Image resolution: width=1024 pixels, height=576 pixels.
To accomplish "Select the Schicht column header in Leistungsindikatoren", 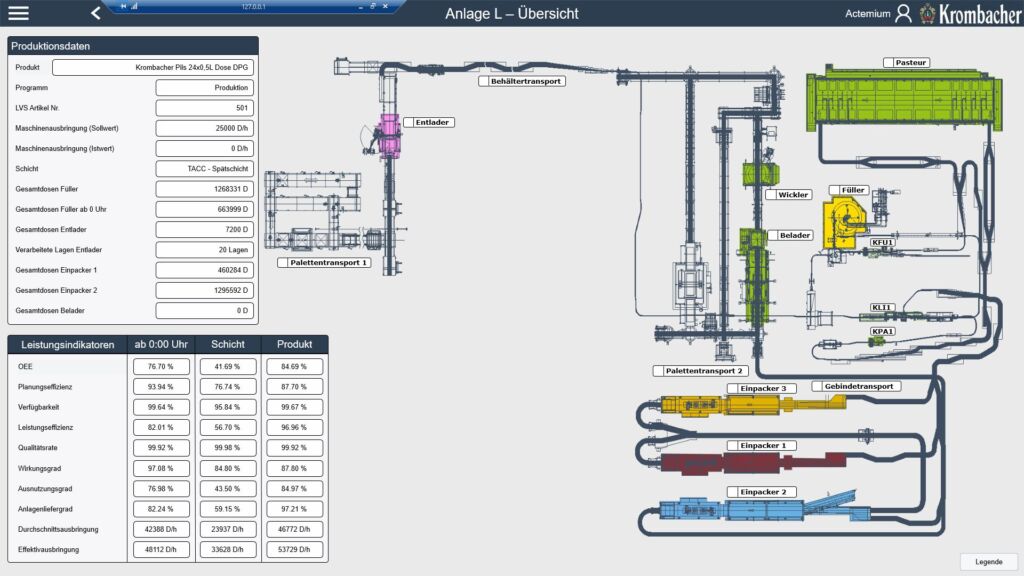I will coord(227,344).
